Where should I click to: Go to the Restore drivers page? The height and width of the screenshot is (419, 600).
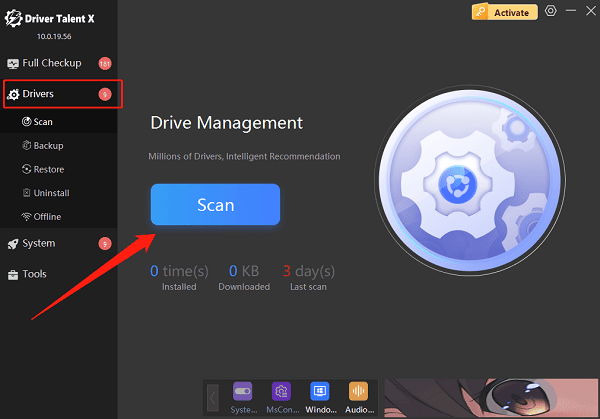point(48,170)
